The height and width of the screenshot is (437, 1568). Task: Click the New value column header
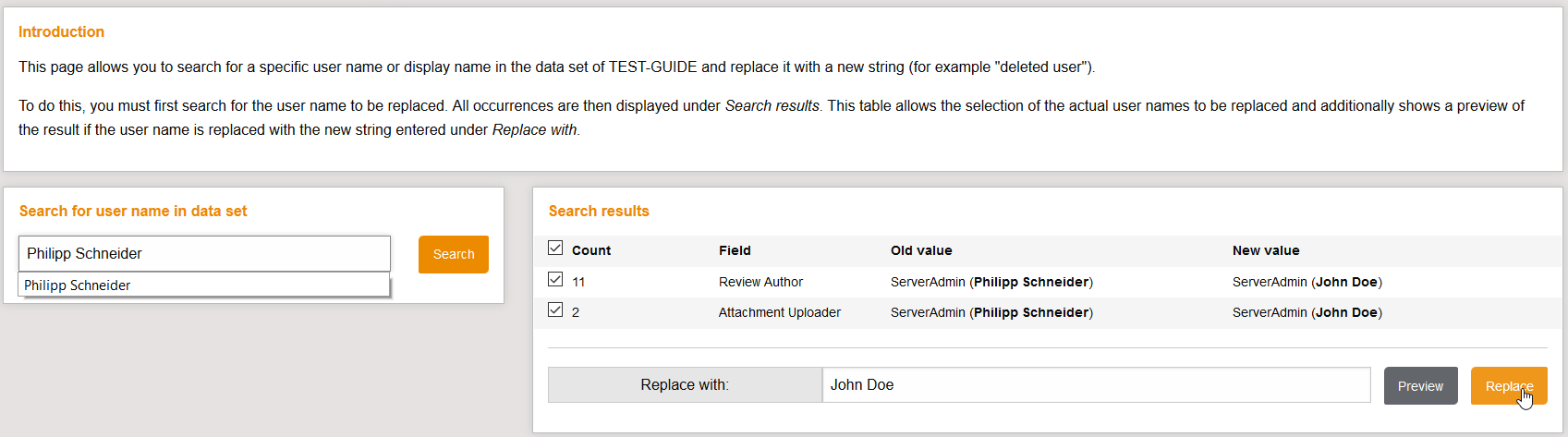coord(1266,250)
